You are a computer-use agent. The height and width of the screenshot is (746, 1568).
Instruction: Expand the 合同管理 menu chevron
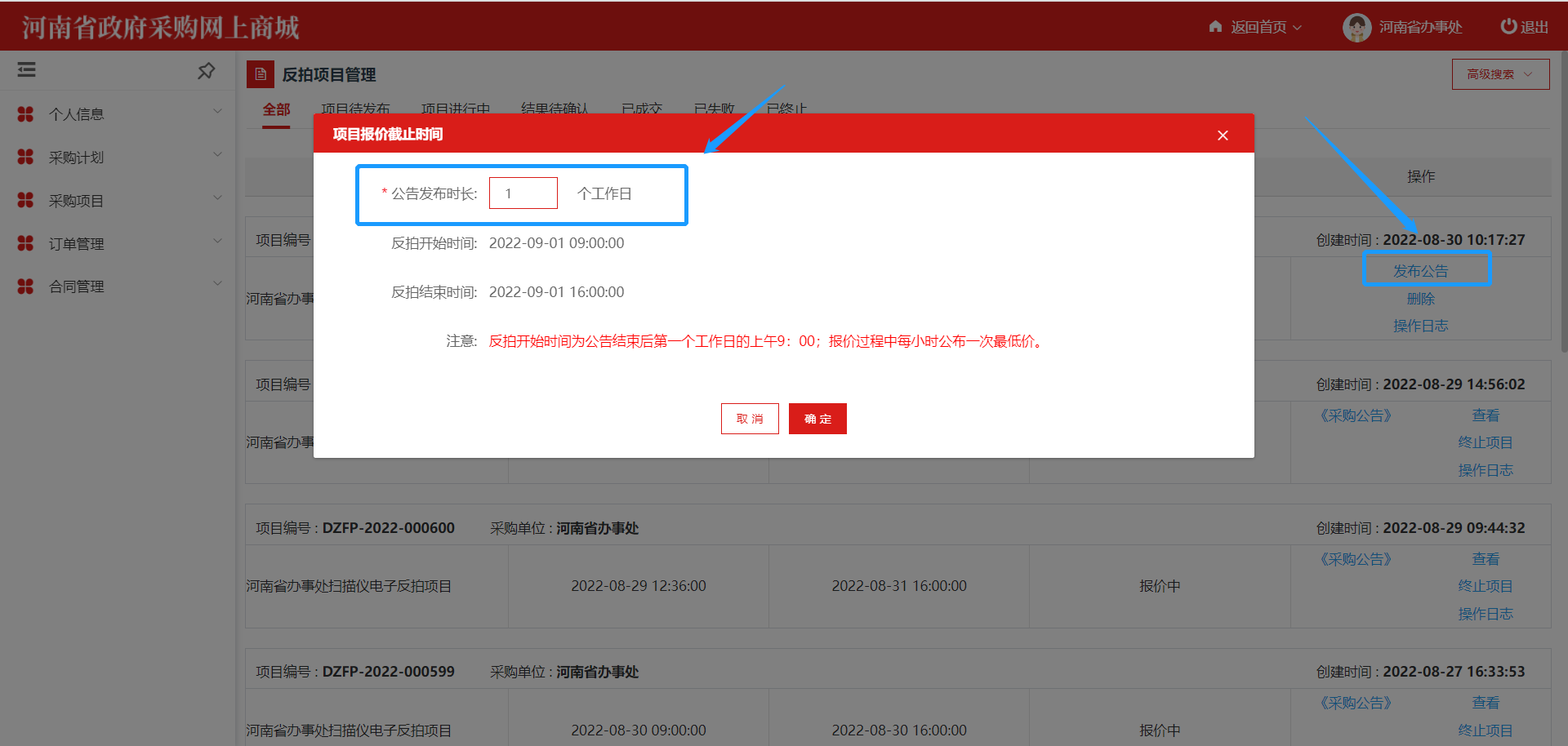pyautogui.click(x=217, y=283)
